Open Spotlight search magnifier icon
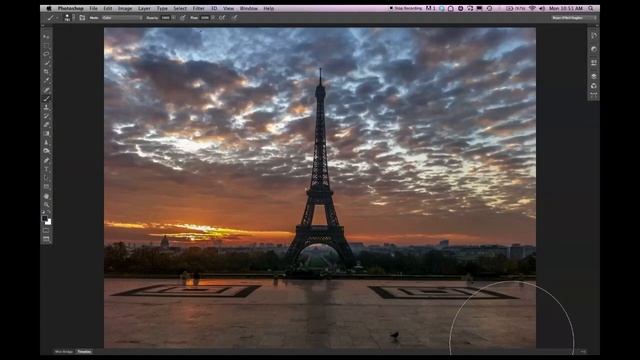The width and height of the screenshot is (640, 360). tap(591, 8)
